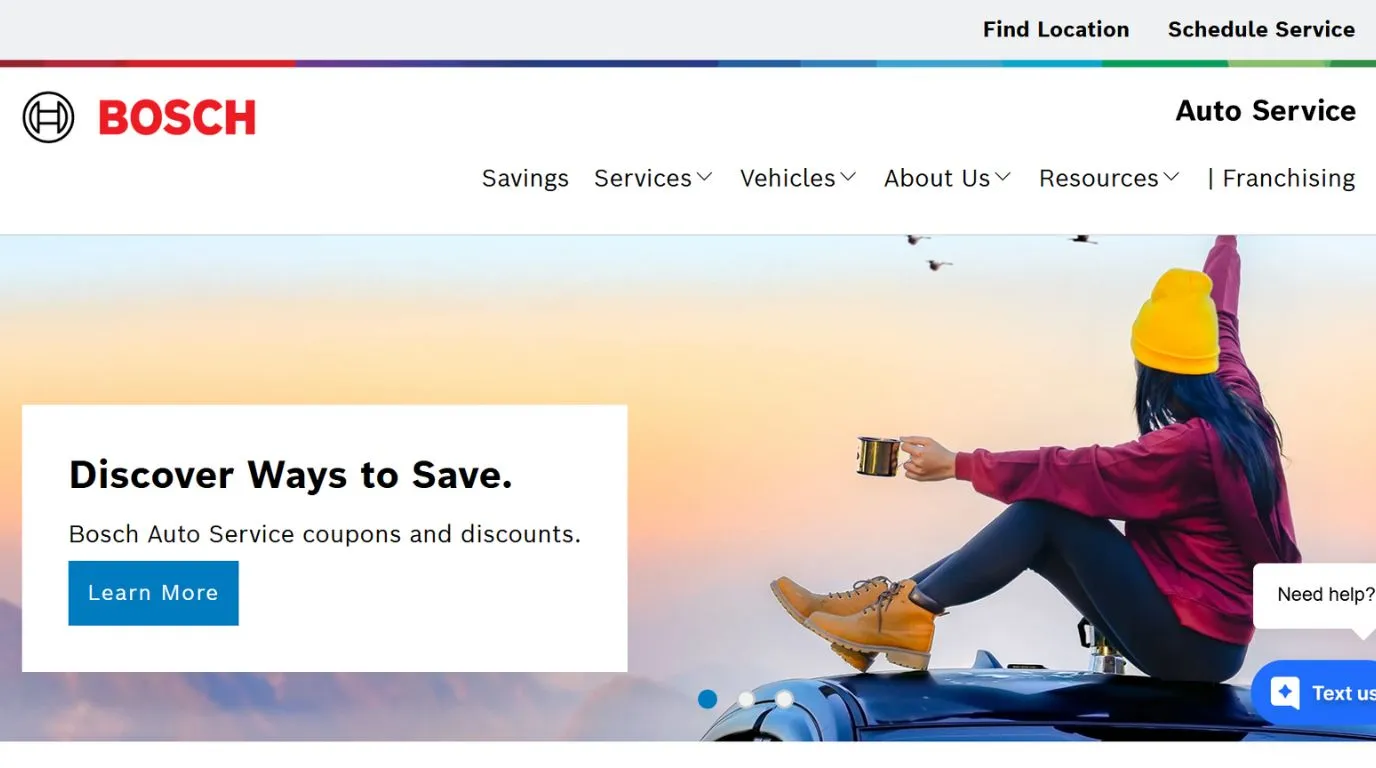The image size is (1376, 768).
Task: Open the Resources dropdown chevron
Action: [1171, 177]
